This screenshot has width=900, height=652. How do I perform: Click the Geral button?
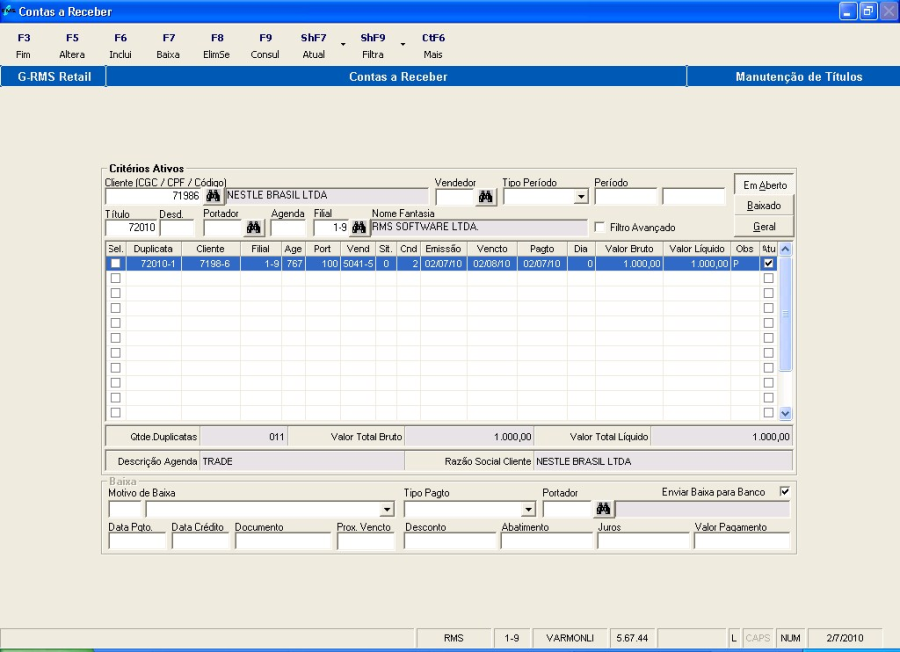point(764,227)
